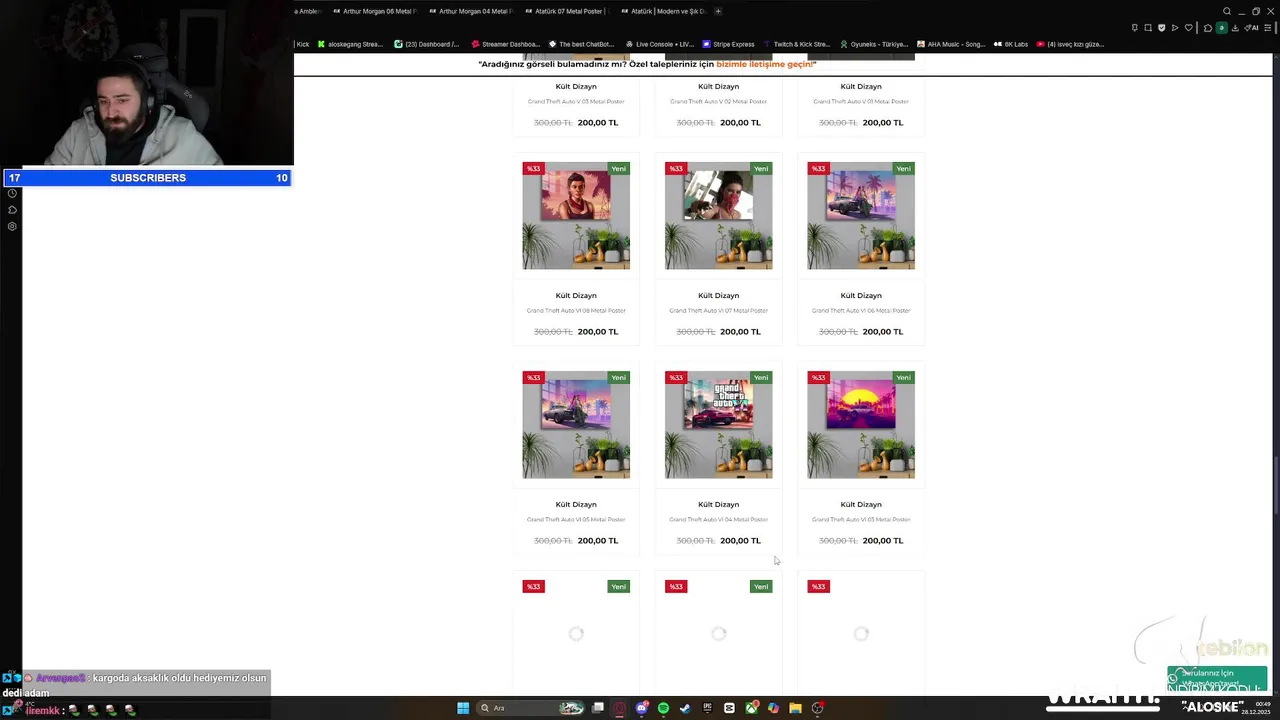Click Grand Theft Auto VI 05 Metal Poster title
The image size is (1280, 720).
[x=576, y=520]
